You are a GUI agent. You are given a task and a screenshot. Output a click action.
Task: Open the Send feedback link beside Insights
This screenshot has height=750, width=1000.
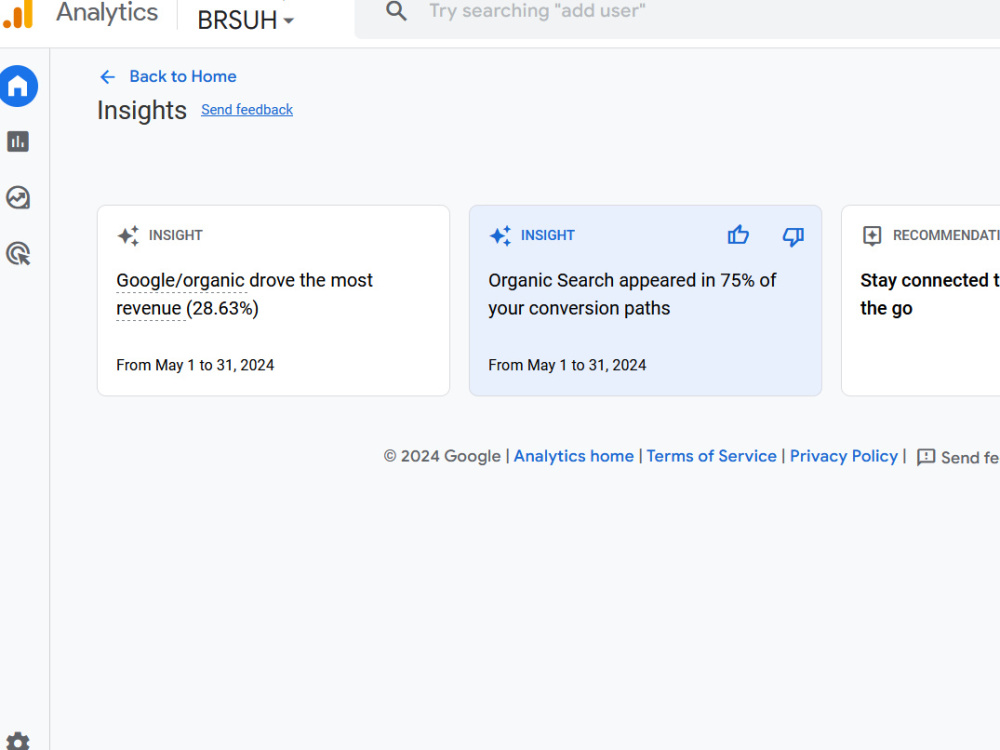247,110
